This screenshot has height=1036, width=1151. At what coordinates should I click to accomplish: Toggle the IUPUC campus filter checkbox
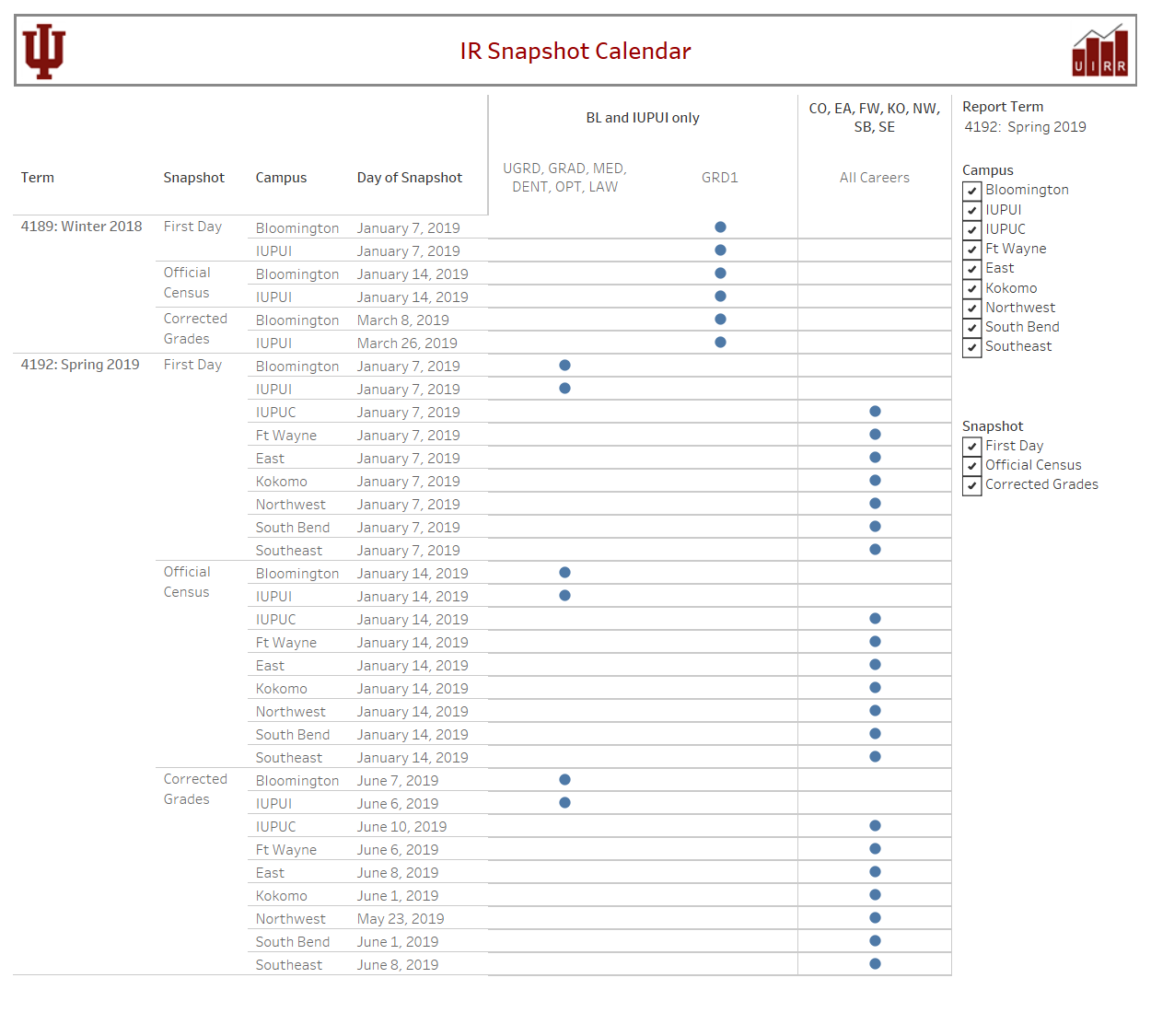click(971, 229)
